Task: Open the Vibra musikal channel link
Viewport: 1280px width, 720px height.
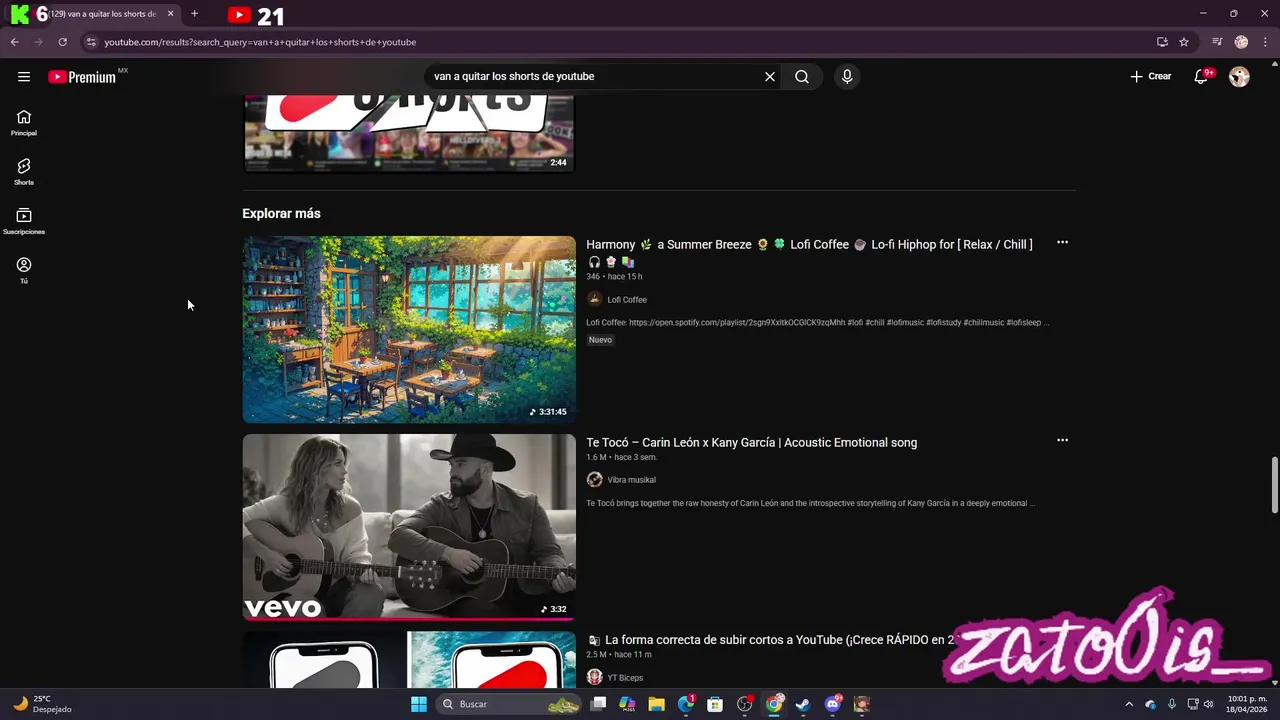Action: click(631, 480)
